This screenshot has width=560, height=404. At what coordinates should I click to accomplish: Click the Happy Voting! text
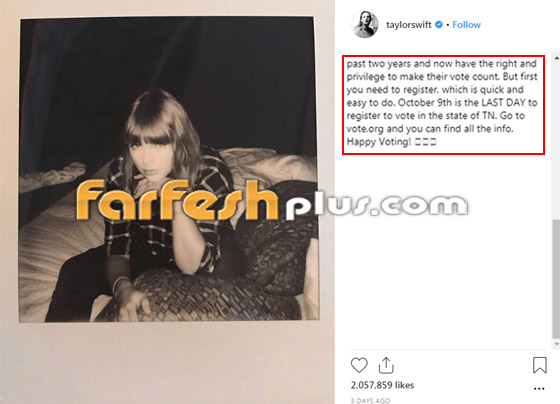click(x=379, y=142)
